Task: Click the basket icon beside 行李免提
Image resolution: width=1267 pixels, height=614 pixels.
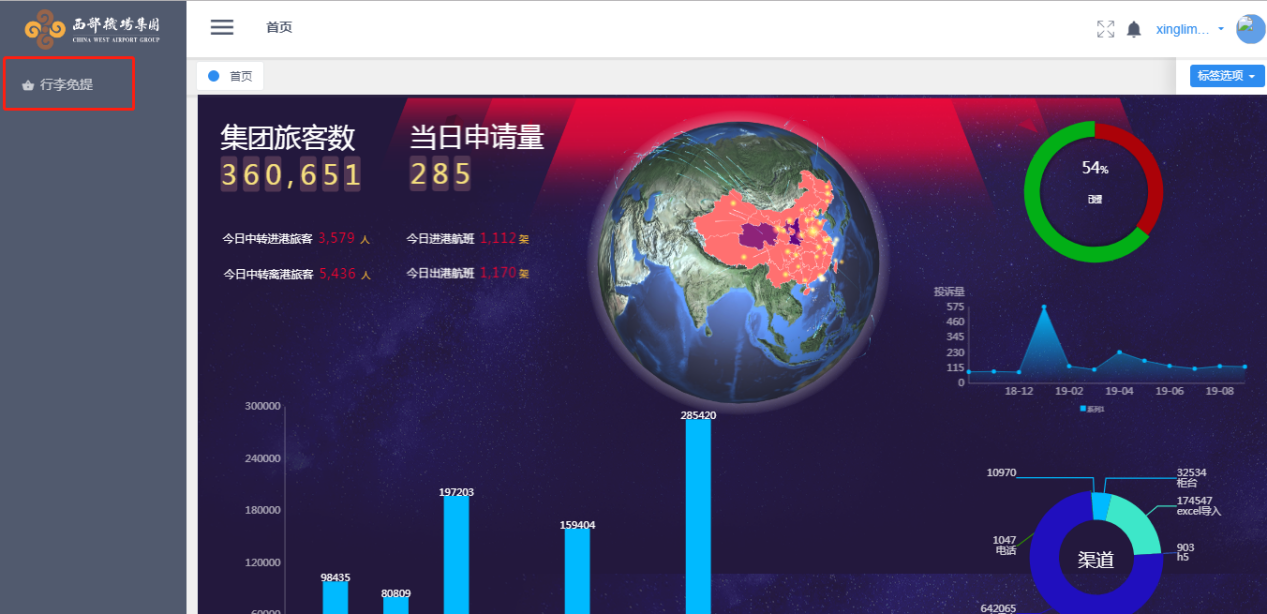Action: click(28, 86)
